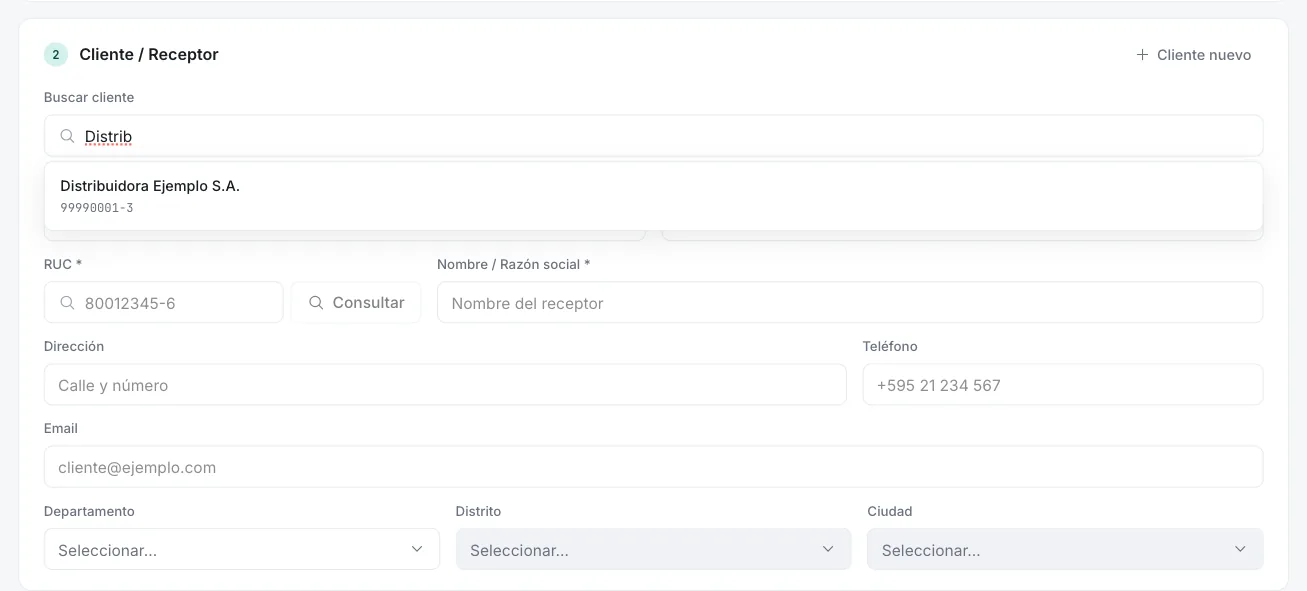This screenshot has height=591, width=1307.
Task: Click the Dirección label
Action: click(74, 346)
